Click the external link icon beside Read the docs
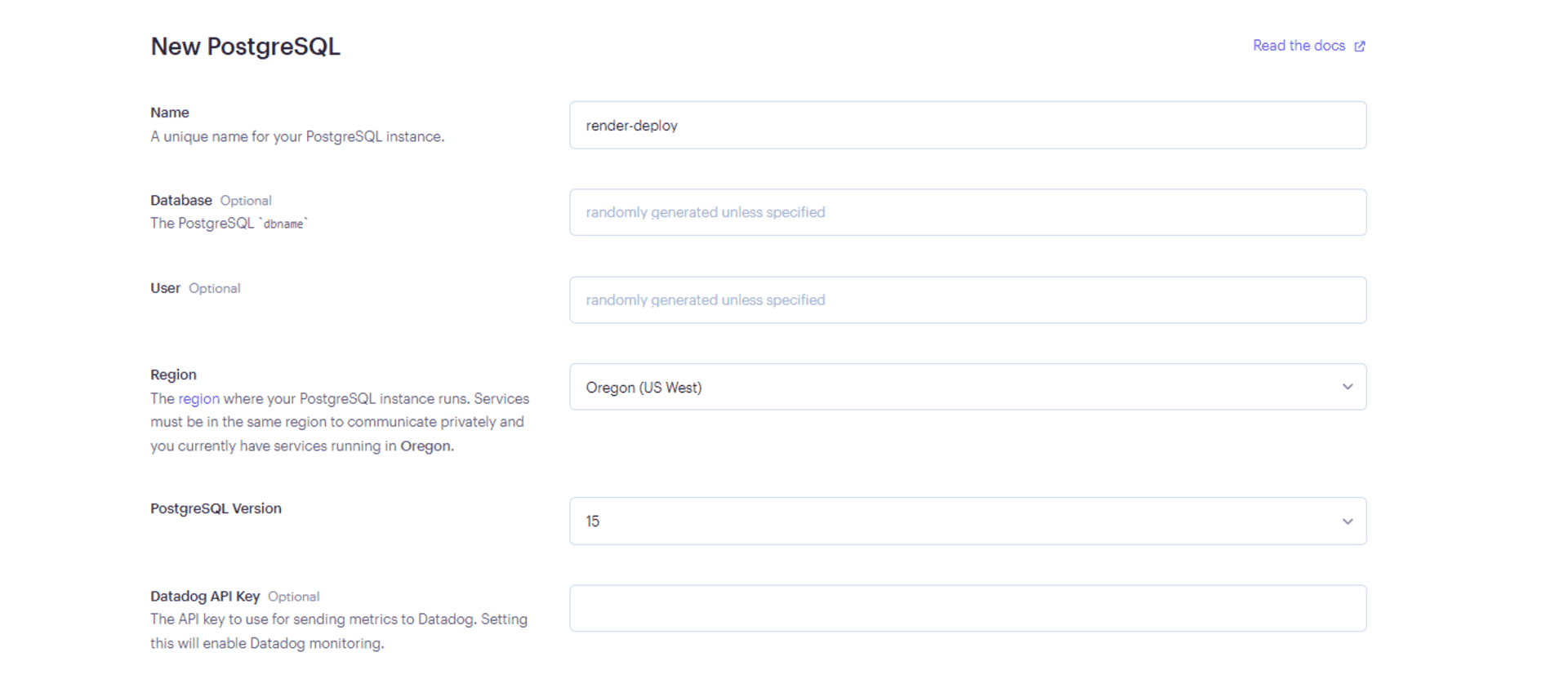This screenshot has height=679, width=1568. (x=1360, y=47)
